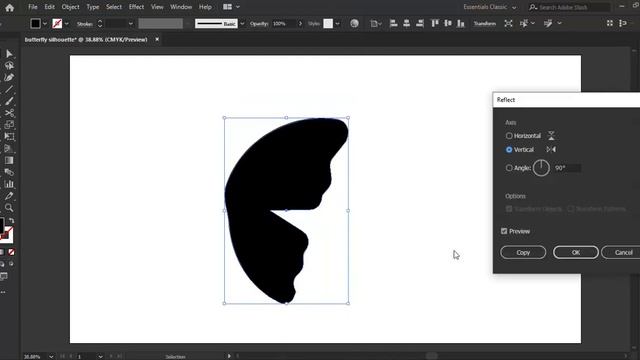Screen dimensions: 640x360
Task: Click the Opacity label link
Action: coord(259,24)
